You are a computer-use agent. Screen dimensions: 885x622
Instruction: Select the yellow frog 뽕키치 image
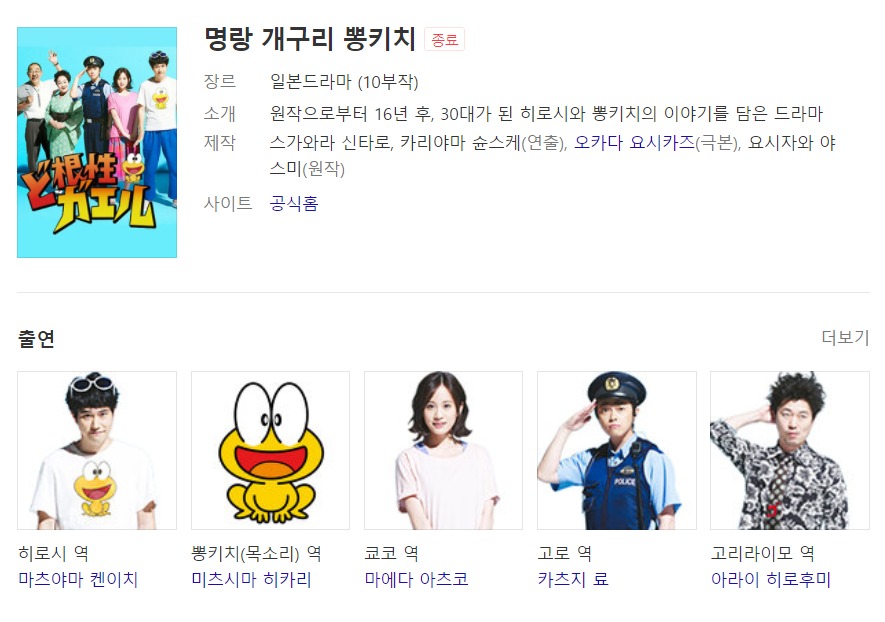coord(270,450)
